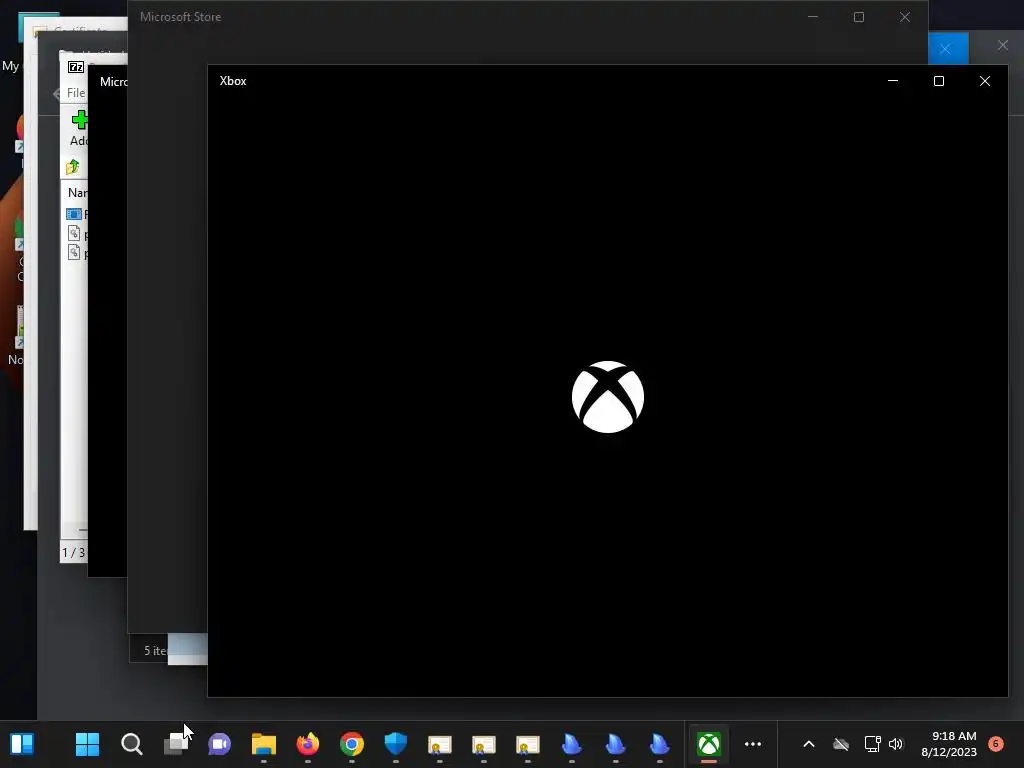
Task: Switch to Google Chrome on the taskbar
Action: pos(352,744)
